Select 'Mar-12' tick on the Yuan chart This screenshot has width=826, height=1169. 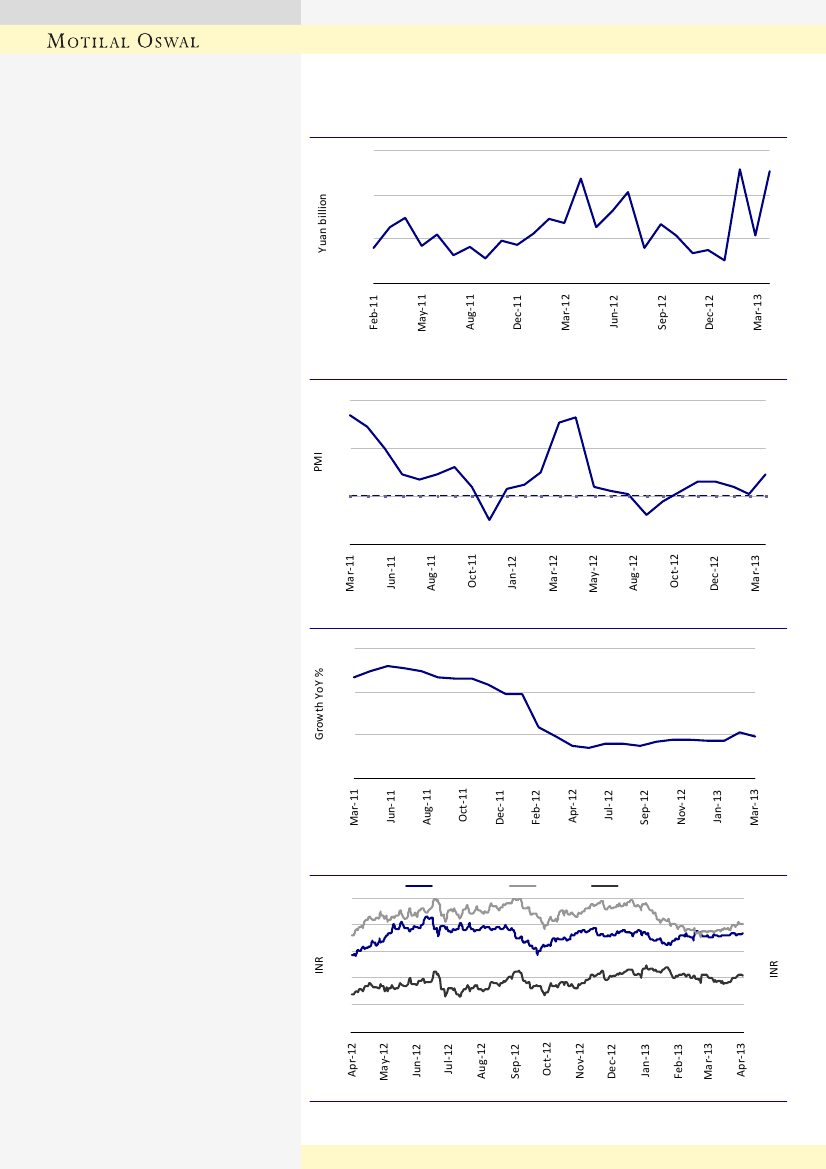click(x=566, y=312)
